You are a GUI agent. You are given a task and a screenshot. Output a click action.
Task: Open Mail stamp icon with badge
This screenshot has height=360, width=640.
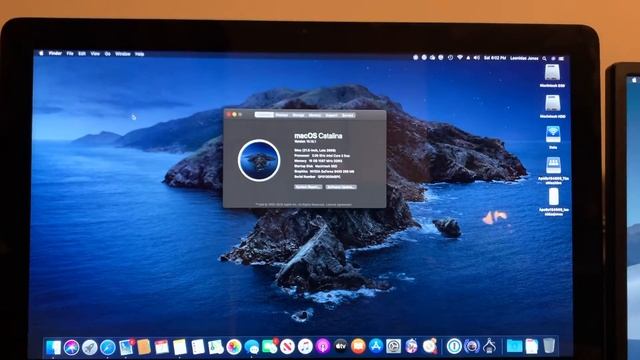[126, 347]
